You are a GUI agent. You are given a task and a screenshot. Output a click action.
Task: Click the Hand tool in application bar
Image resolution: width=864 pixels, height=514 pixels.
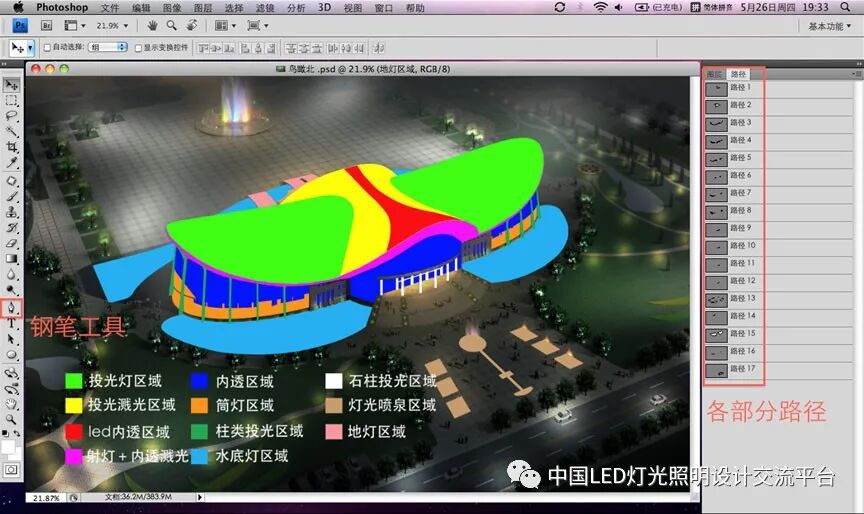pyautogui.click(x=153, y=25)
